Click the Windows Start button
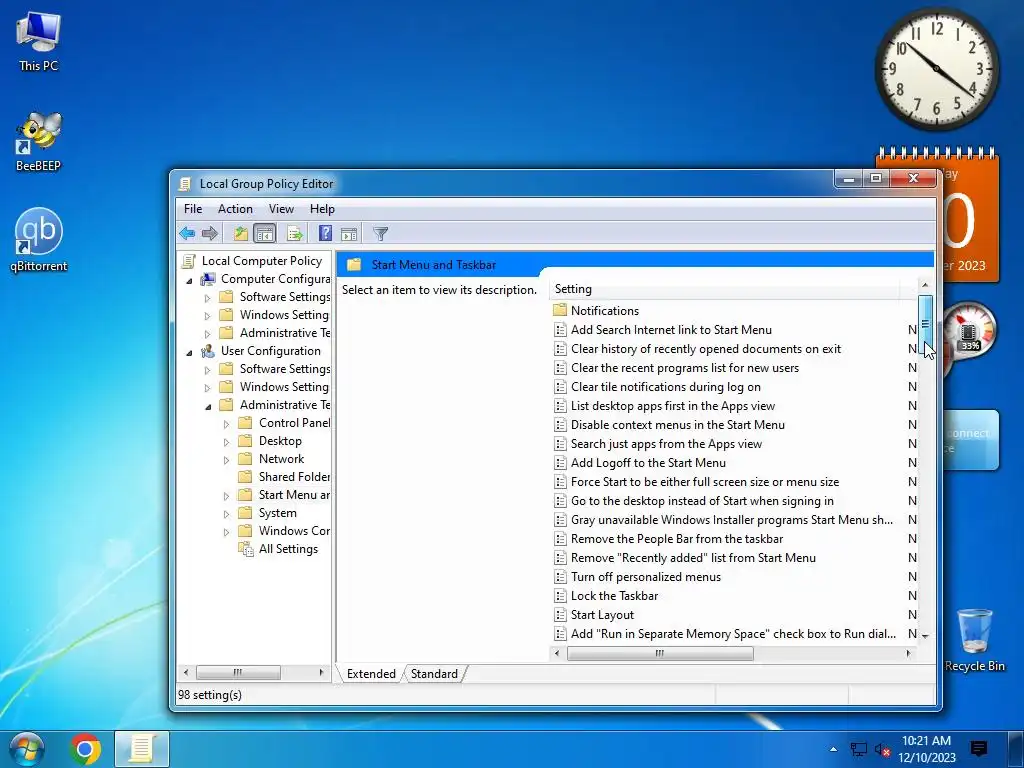 coord(26,749)
